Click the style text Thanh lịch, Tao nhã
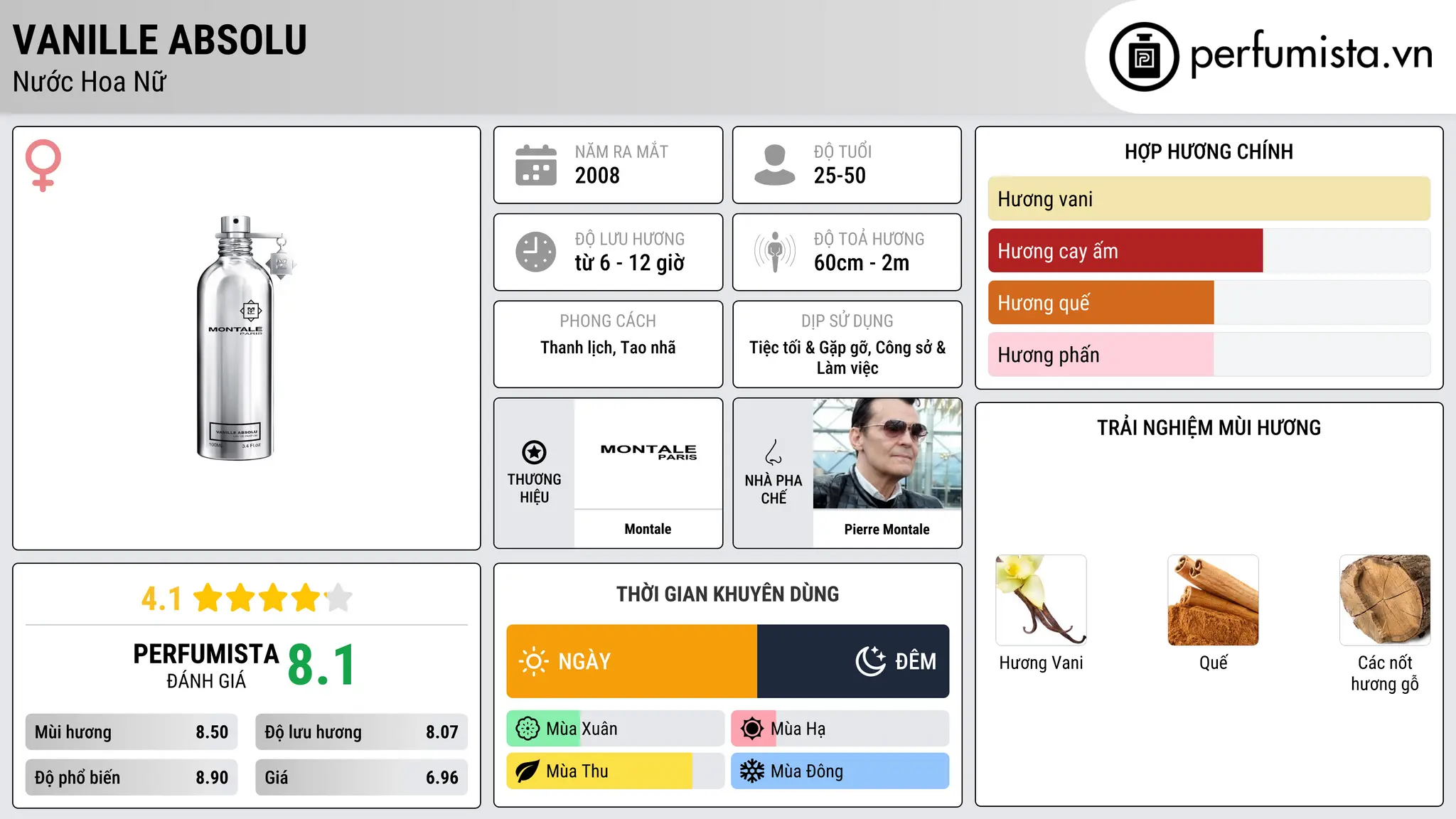This screenshot has width=1456, height=819. (608, 348)
